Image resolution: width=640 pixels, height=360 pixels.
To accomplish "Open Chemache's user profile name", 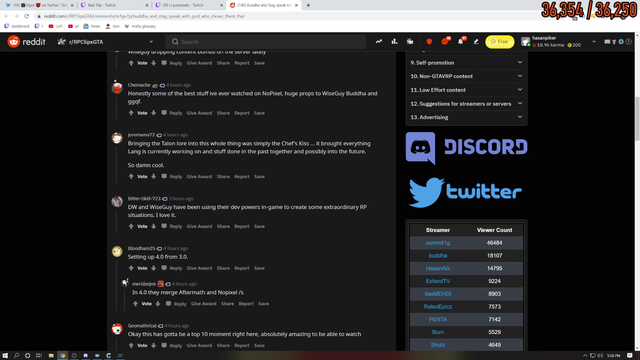I will click(x=139, y=85).
